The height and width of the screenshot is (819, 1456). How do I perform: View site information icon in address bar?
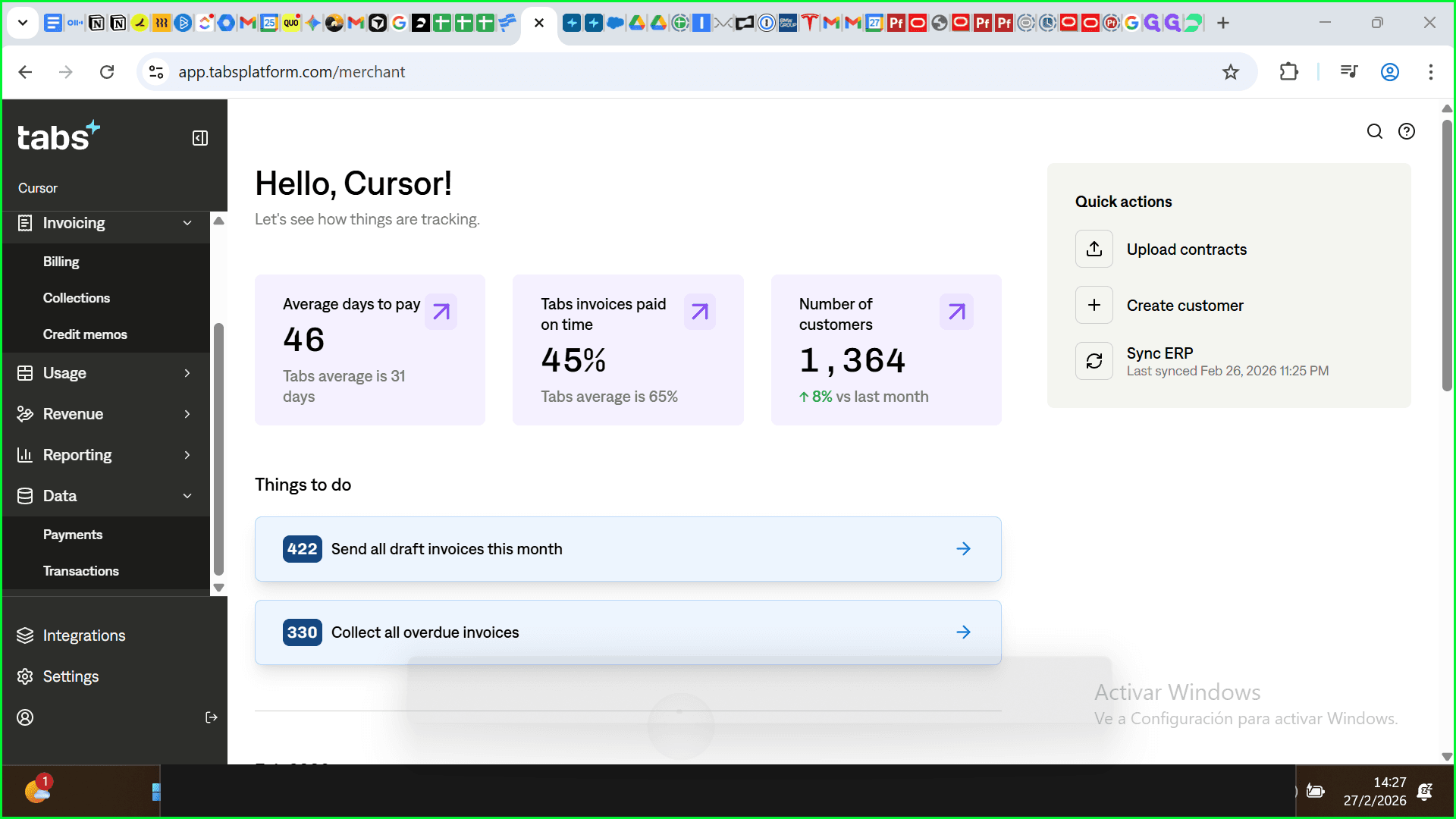point(156,72)
